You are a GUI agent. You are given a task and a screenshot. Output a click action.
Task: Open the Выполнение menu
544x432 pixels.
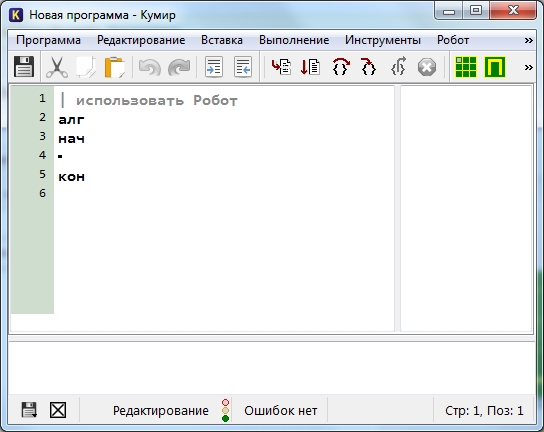tap(294, 40)
